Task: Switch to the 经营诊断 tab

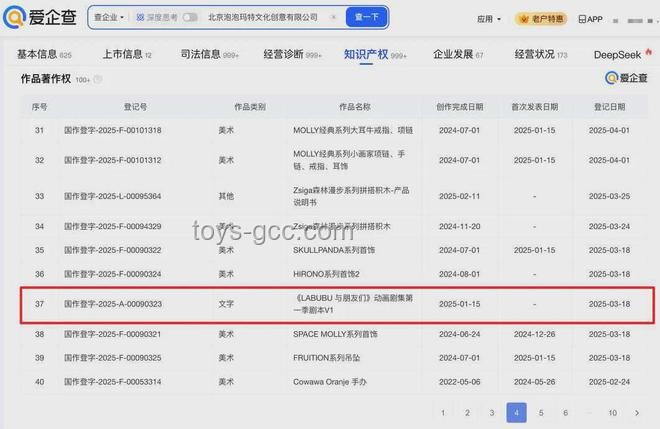Action: click(x=292, y=54)
